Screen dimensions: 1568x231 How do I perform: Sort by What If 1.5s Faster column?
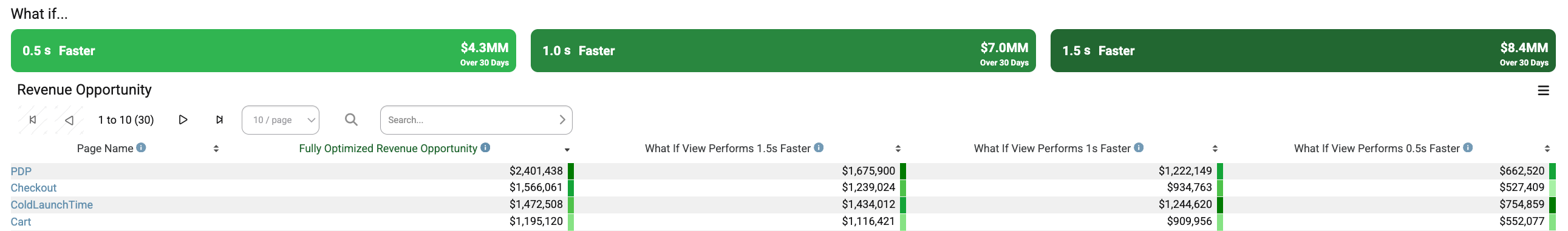(898, 149)
